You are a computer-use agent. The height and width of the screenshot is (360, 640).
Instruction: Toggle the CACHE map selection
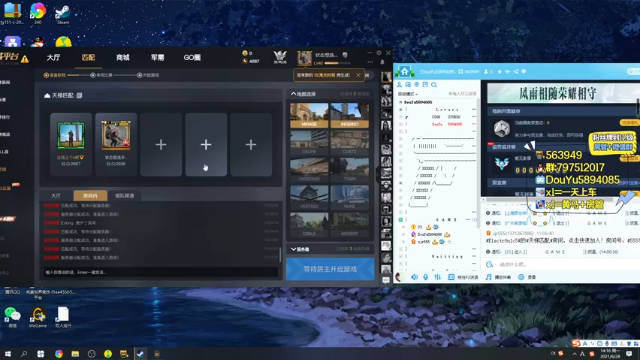pyautogui.click(x=309, y=142)
